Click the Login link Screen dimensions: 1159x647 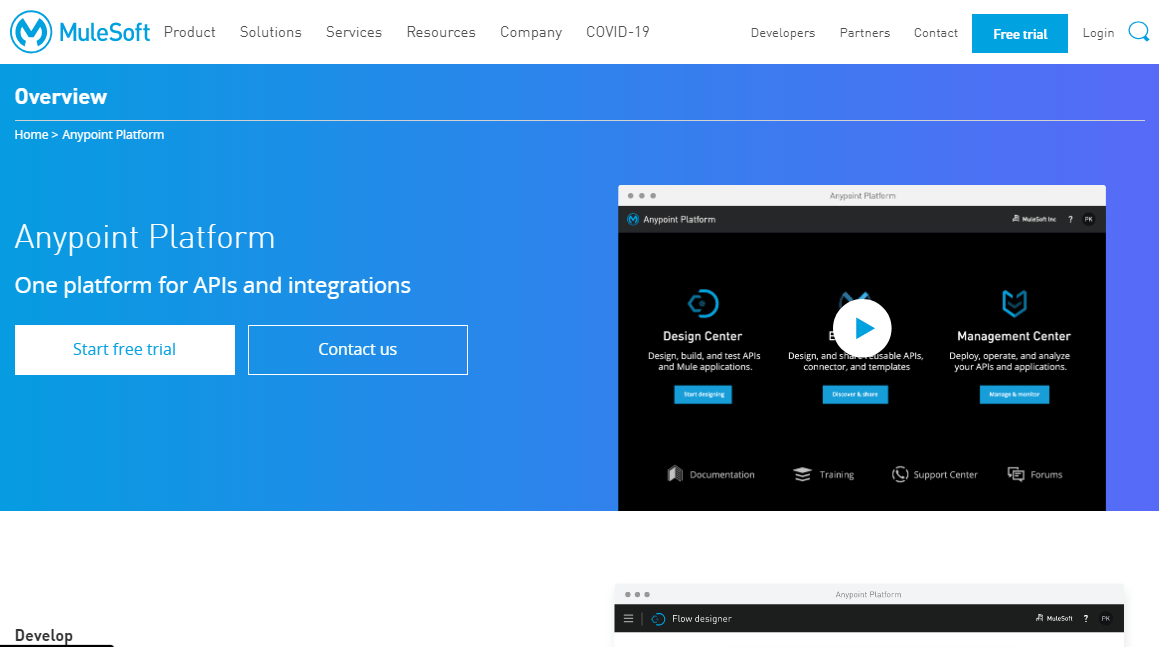click(x=1098, y=33)
